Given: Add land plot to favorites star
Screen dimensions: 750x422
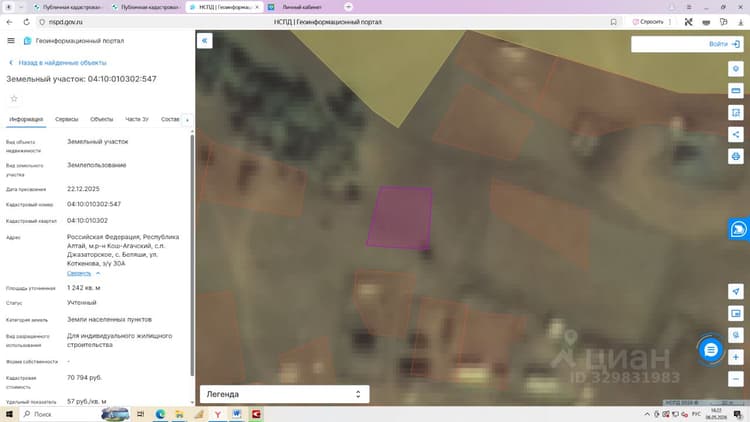Looking at the screenshot, I should [14, 99].
